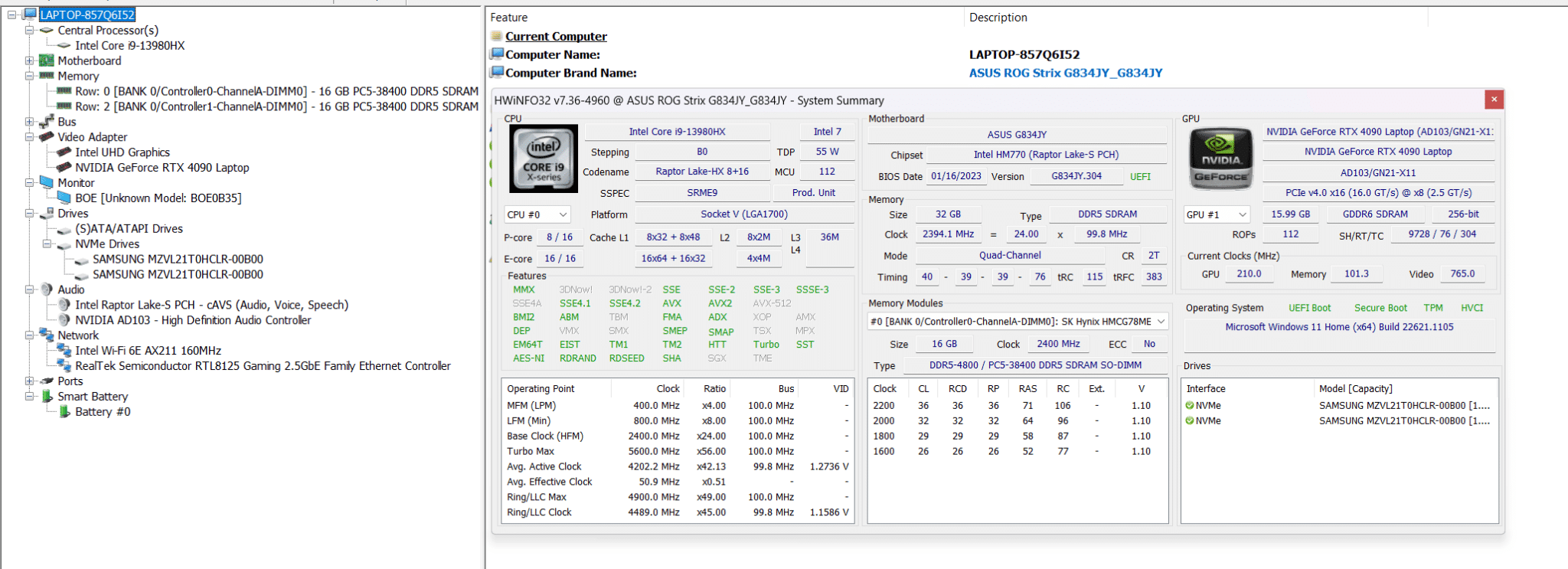Collapse the Smart Battery branch
The width and height of the screenshot is (1568, 569).
(x=29, y=397)
